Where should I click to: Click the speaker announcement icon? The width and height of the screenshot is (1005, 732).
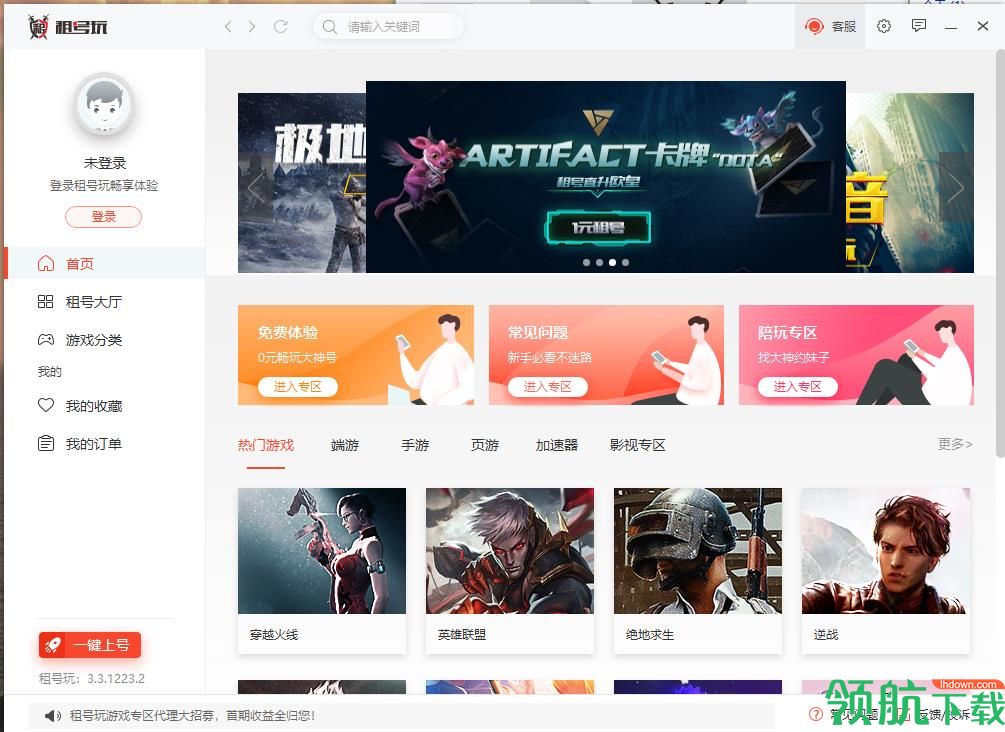coord(53,715)
